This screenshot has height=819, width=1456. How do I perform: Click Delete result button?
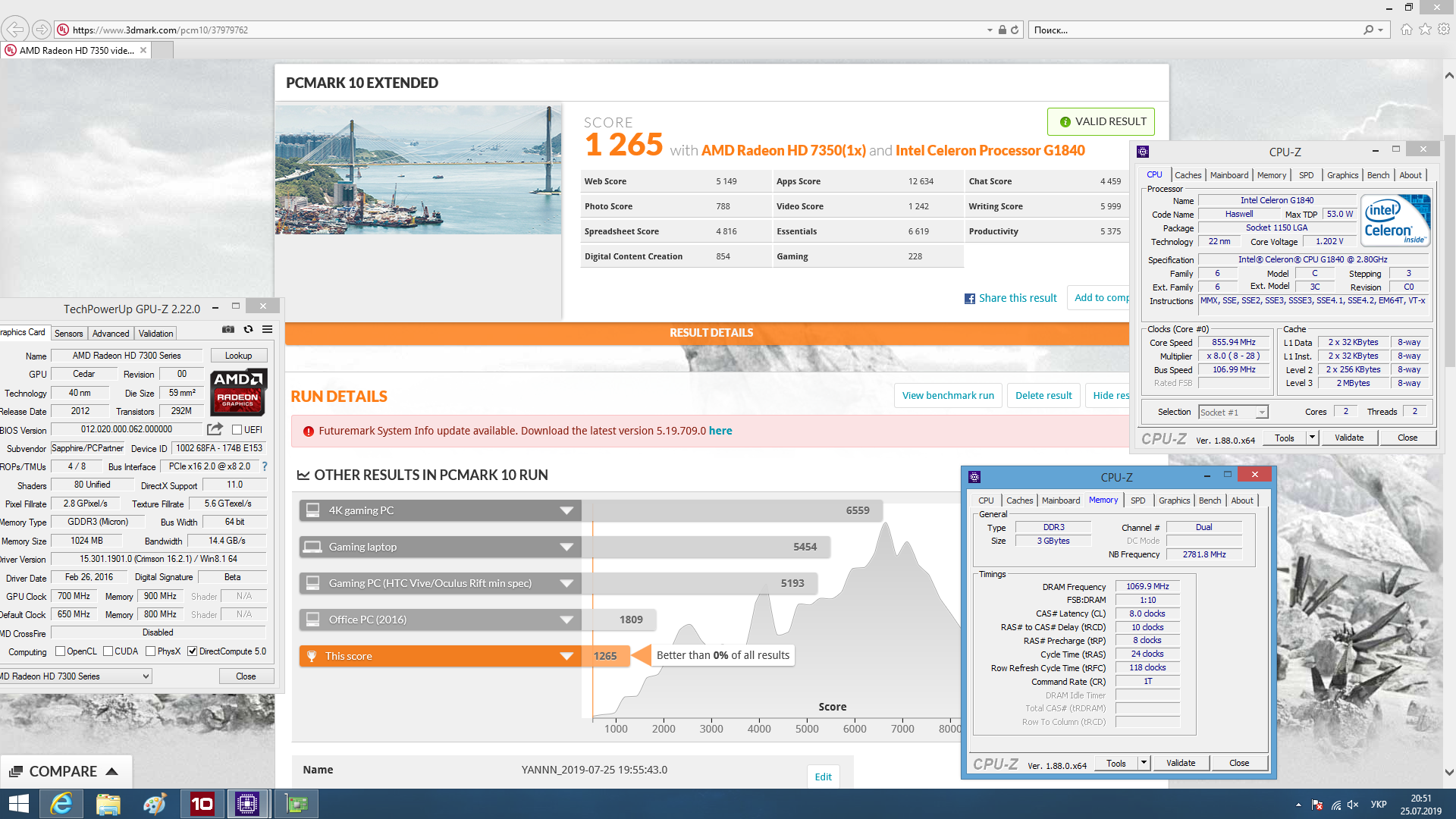click(1043, 396)
